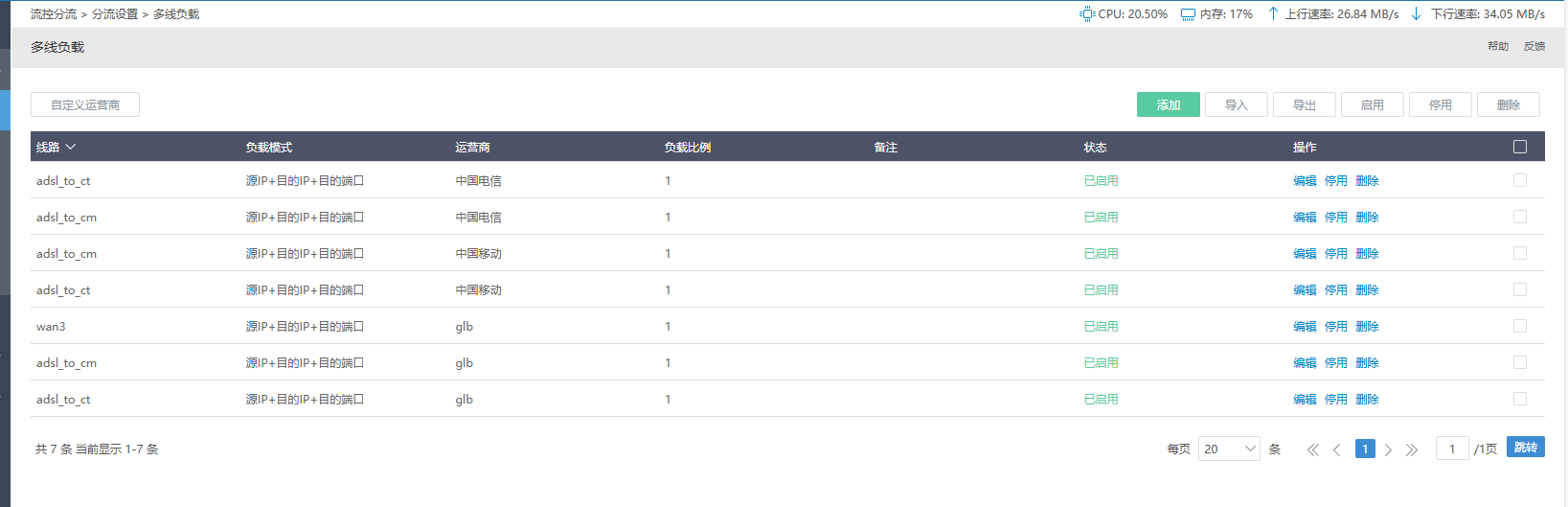The width and height of the screenshot is (1568, 507).
Task: Open 流控分流 in the breadcrumb
Action: pos(54,14)
